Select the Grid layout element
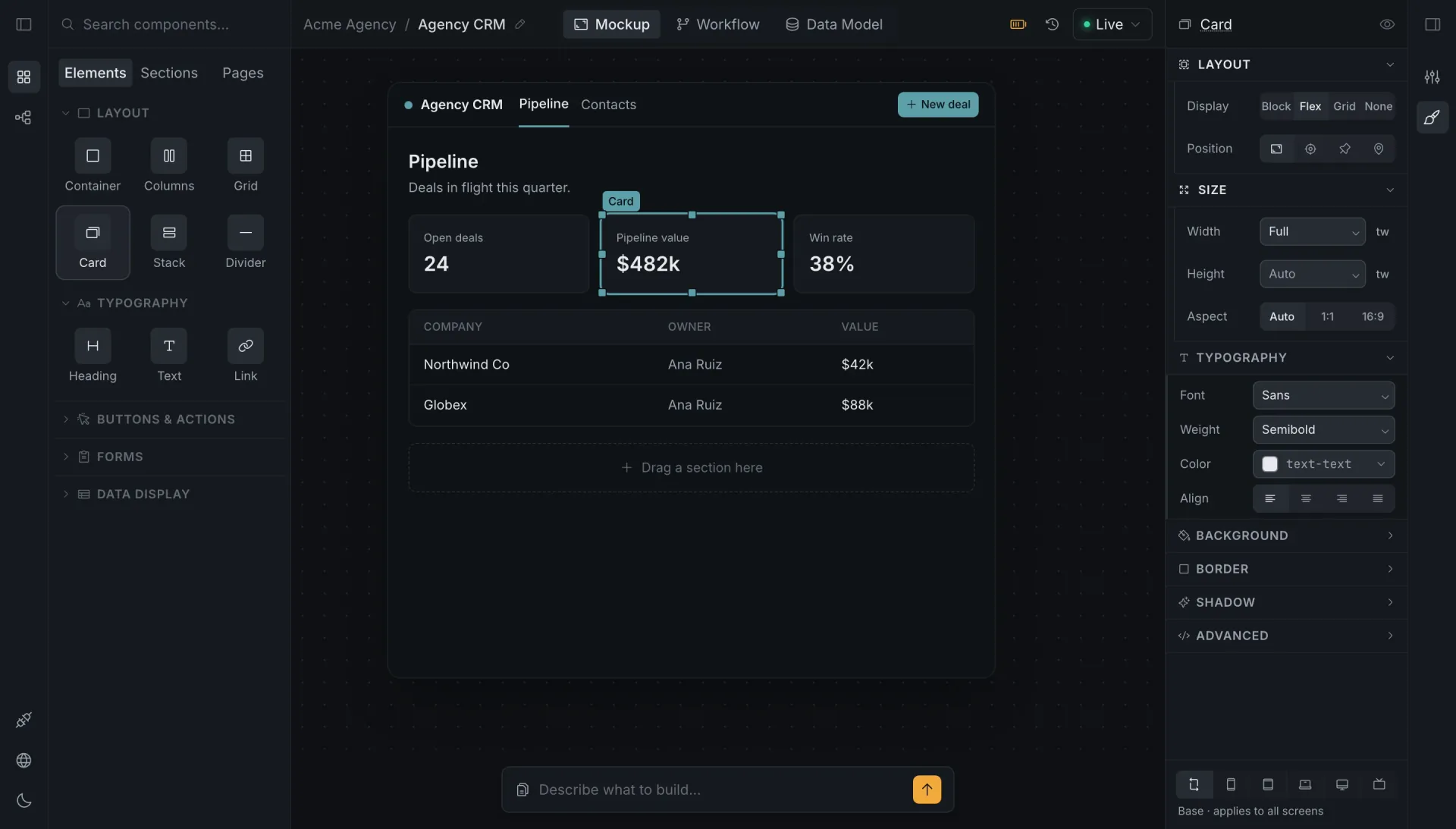The image size is (1456, 829). pos(245,166)
